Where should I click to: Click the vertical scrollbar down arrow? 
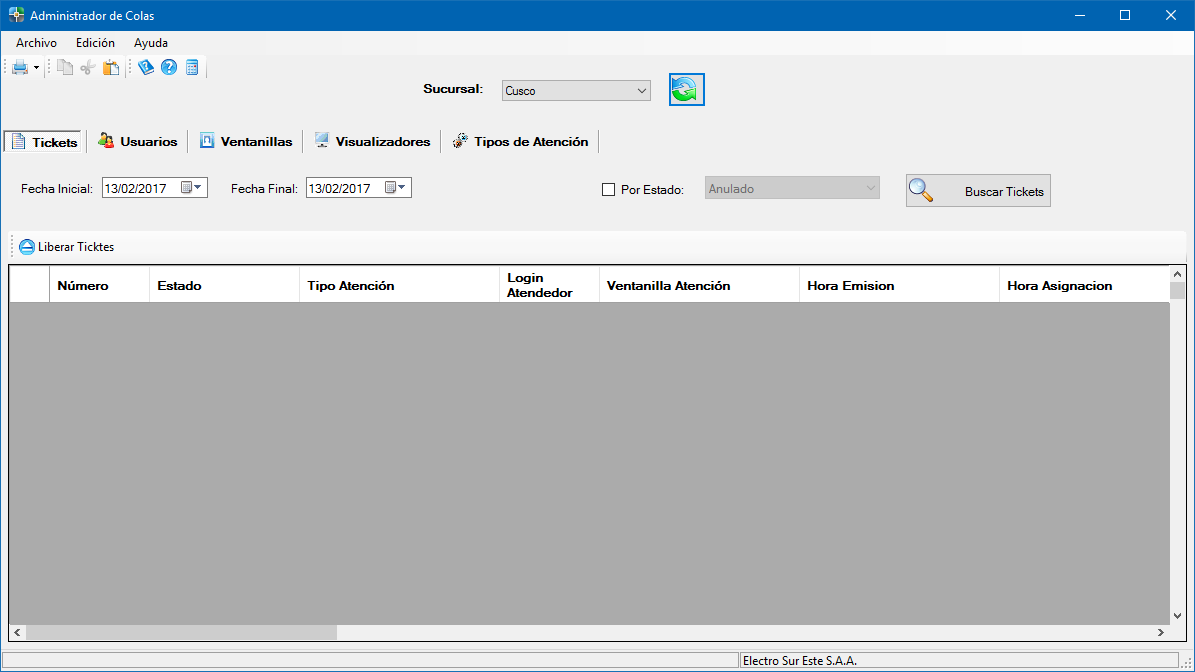click(1177, 616)
